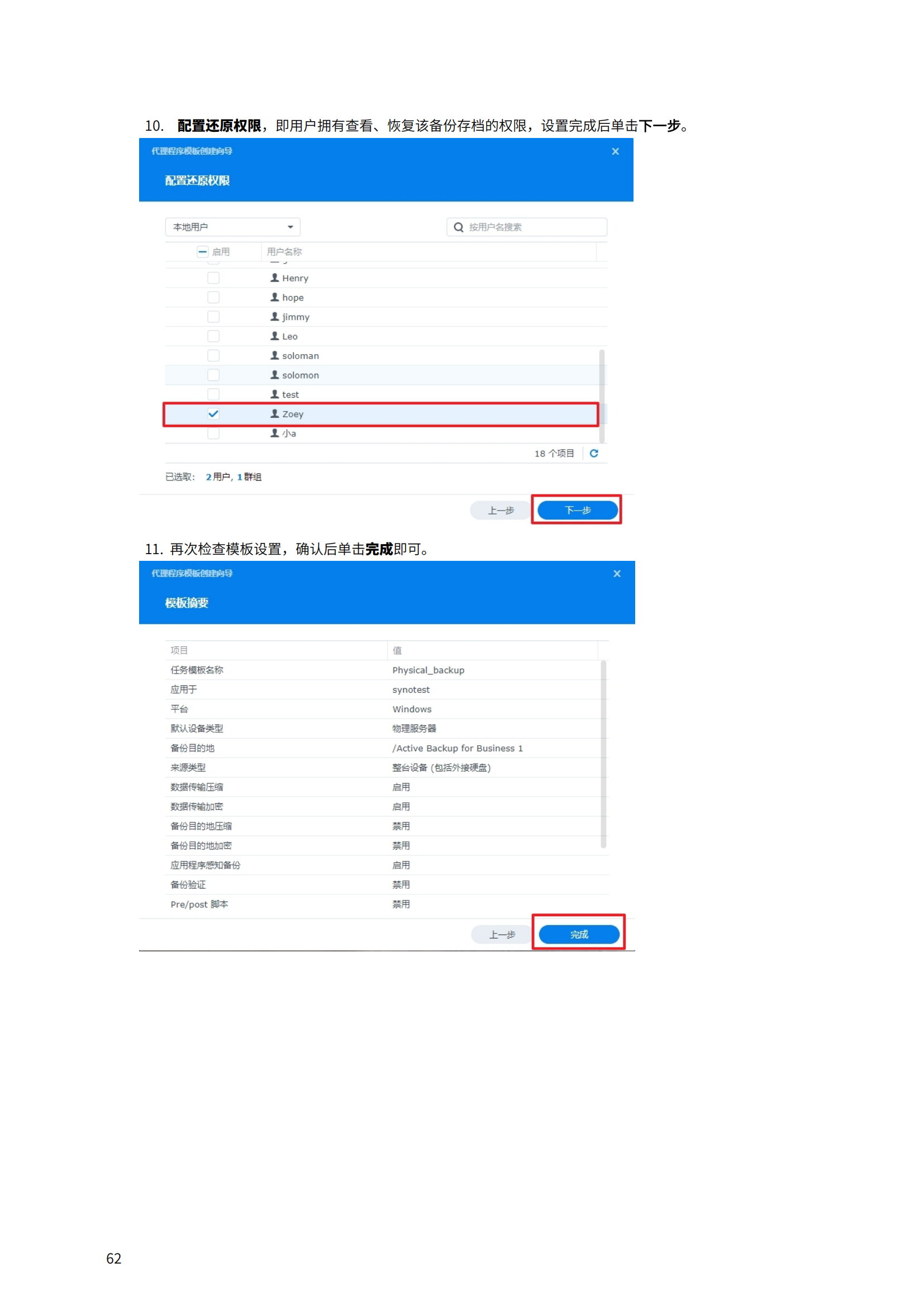Select the 物理服务器 value
924x1306 pixels.
click(414, 728)
